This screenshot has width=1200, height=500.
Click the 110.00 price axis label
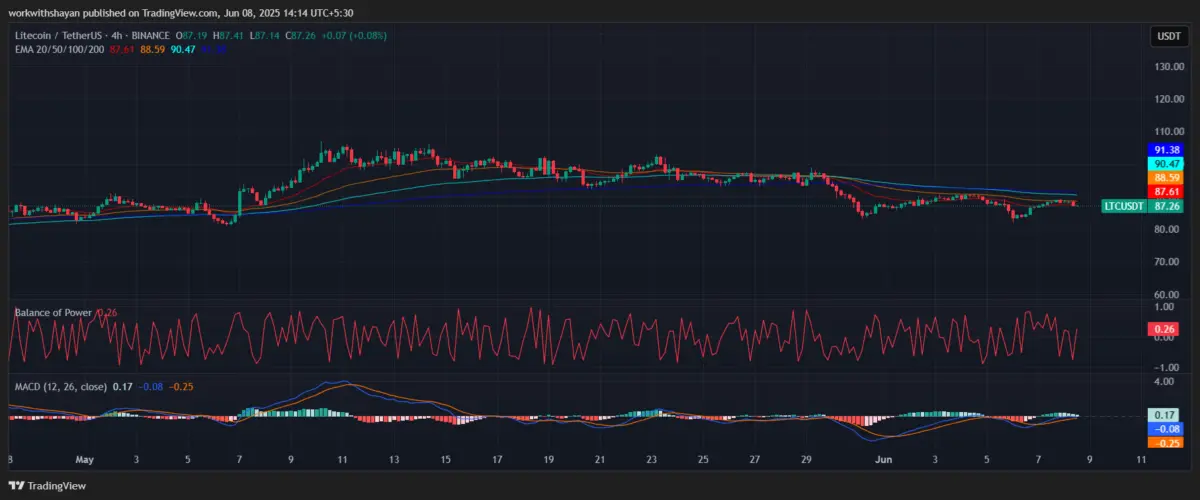(1169, 132)
